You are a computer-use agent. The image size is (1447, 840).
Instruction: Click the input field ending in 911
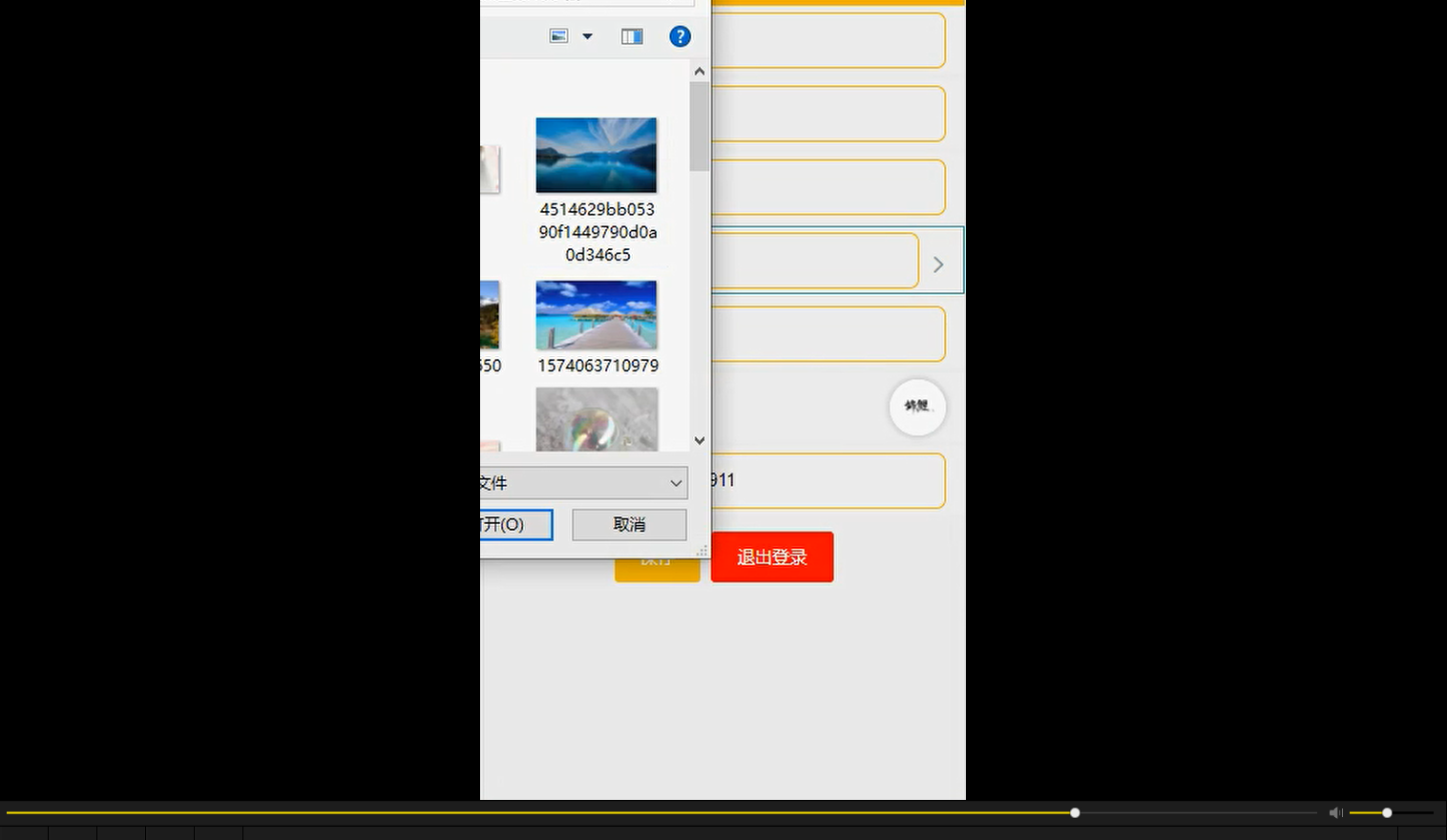[828, 481]
